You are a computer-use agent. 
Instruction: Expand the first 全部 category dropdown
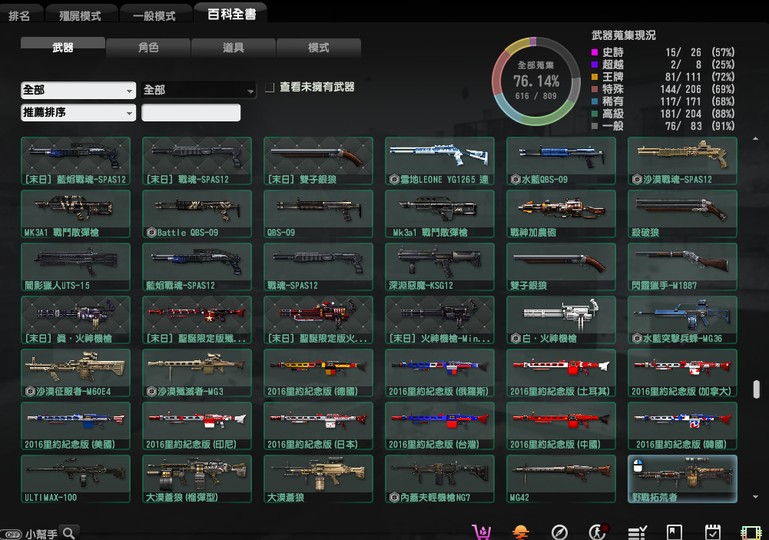pos(78,90)
